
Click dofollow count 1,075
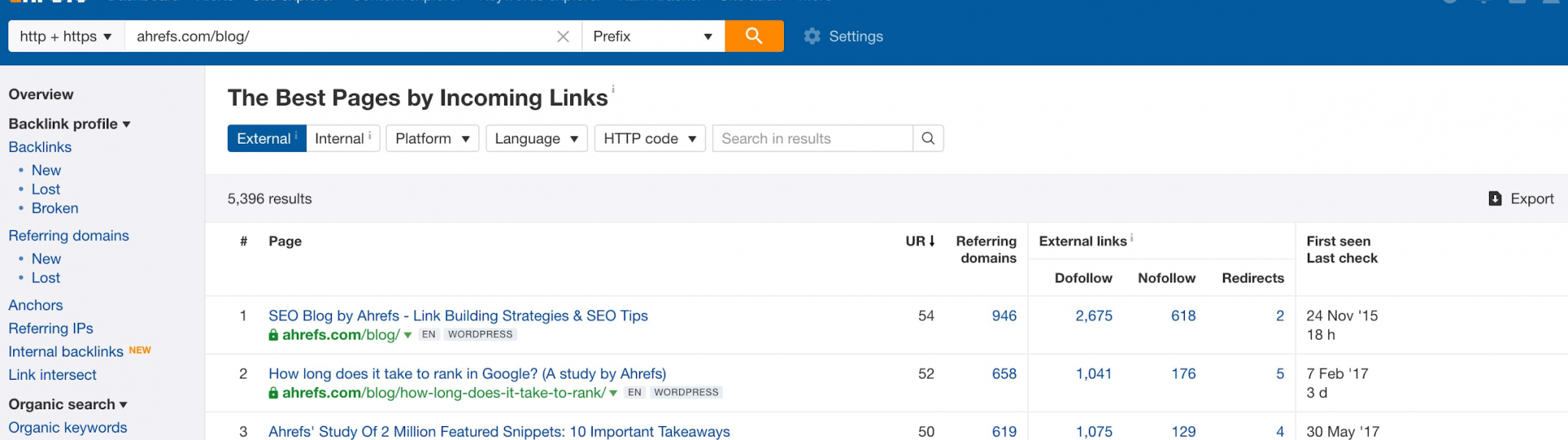(x=1094, y=431)
